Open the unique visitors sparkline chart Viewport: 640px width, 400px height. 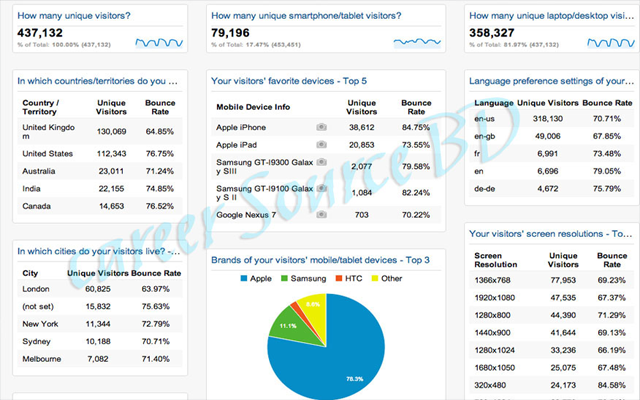(x=159, y=42)
